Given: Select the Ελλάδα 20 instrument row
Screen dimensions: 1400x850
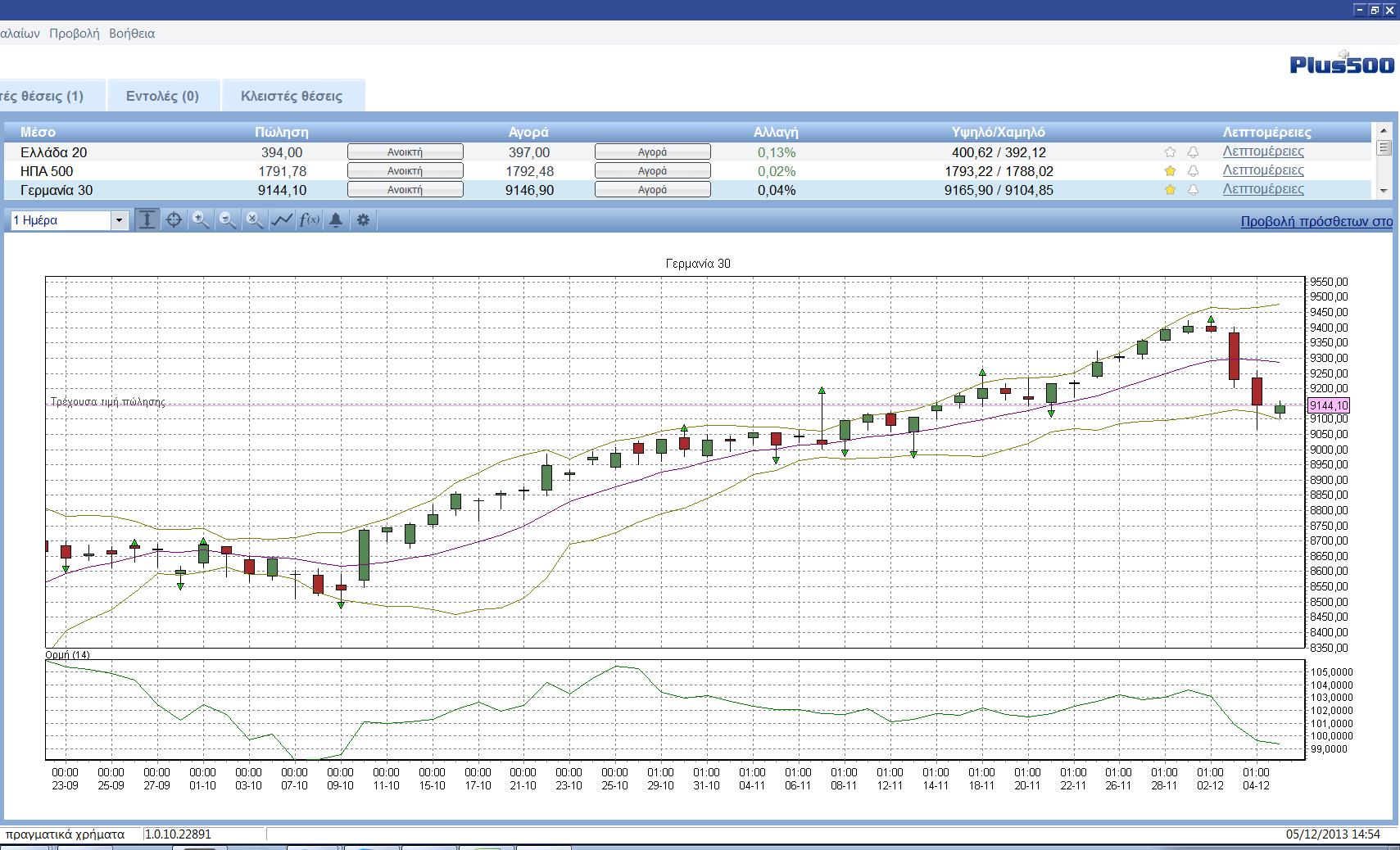Looking at the screenshot, I should coord(687,152).
